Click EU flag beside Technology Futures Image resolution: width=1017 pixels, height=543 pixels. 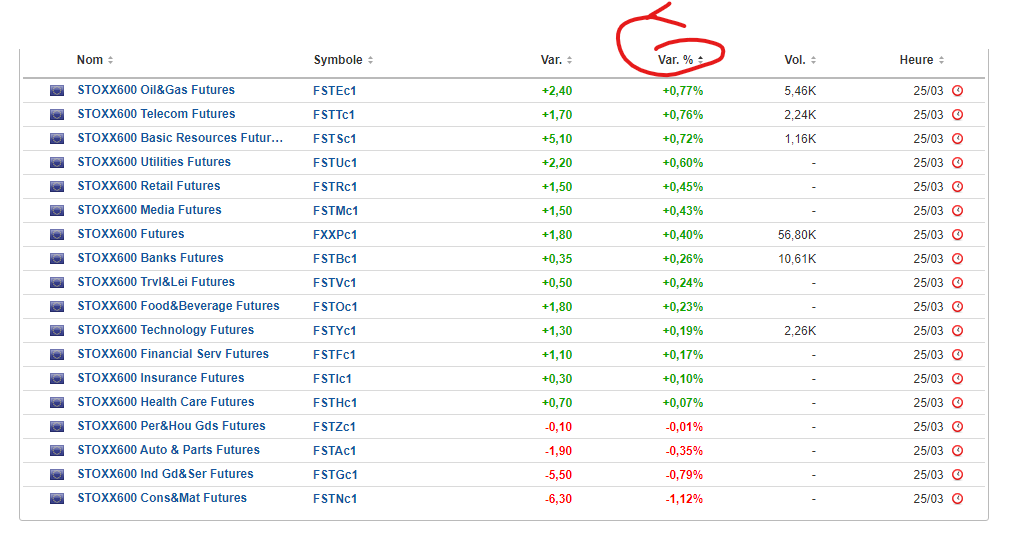click(57, 331)
